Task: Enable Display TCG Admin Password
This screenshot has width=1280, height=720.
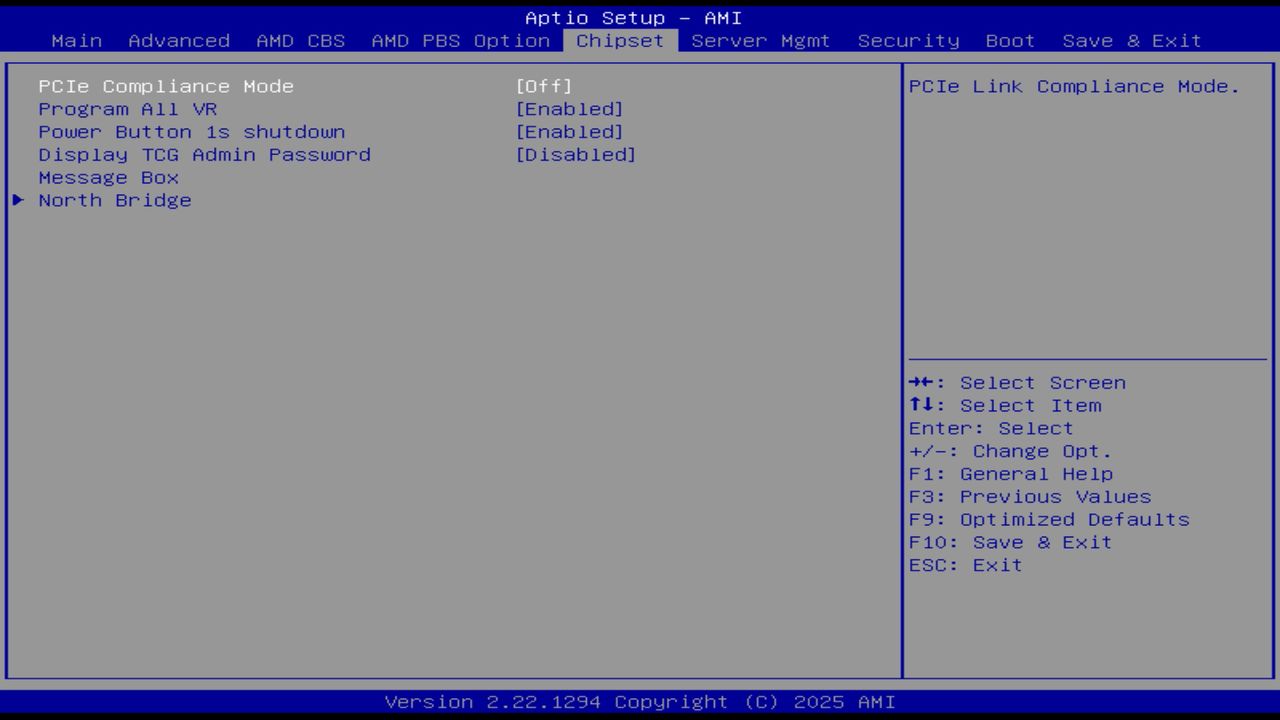Action: point(204,155)
